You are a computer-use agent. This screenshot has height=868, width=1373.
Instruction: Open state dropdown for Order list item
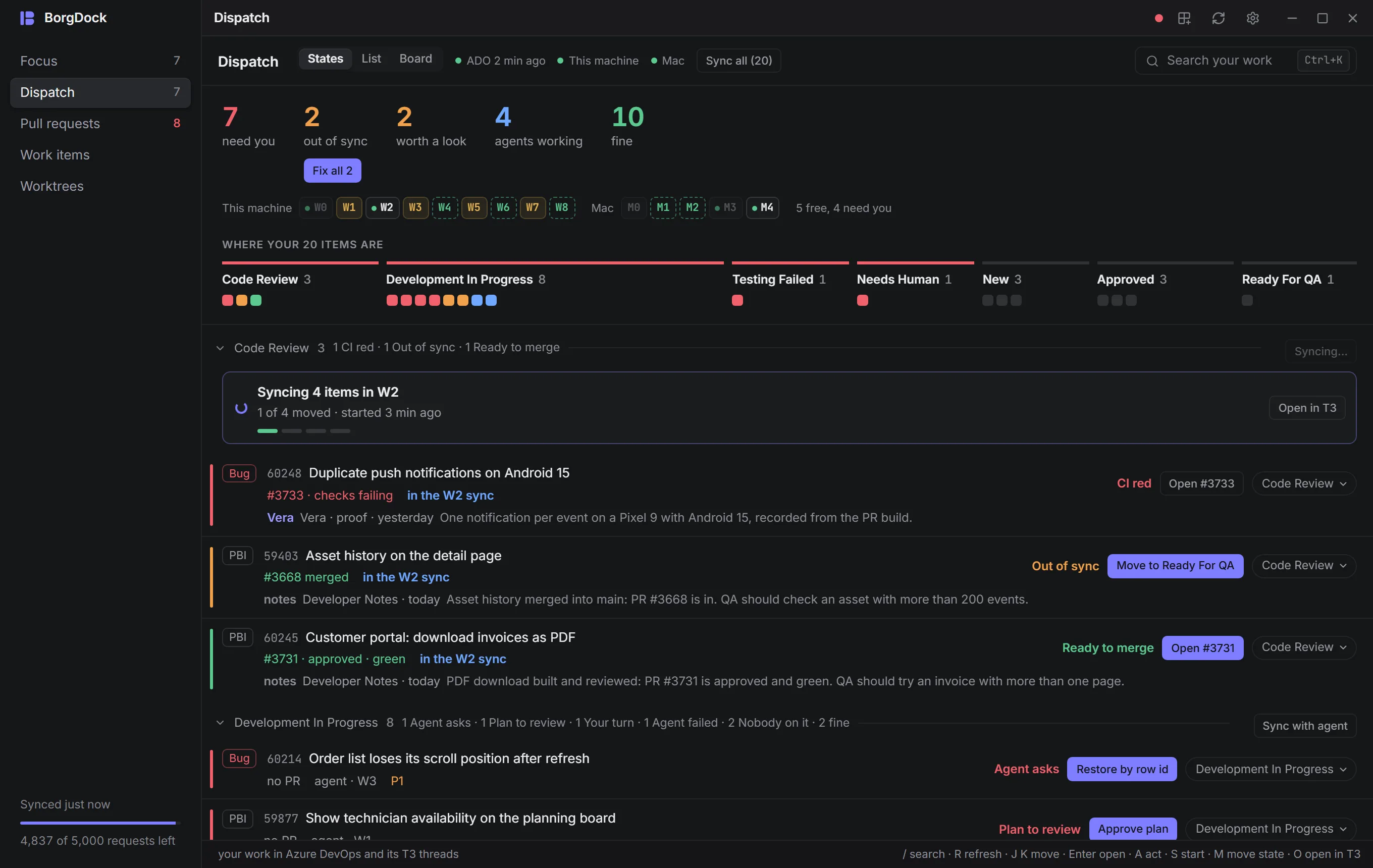tap(1271, 770)
